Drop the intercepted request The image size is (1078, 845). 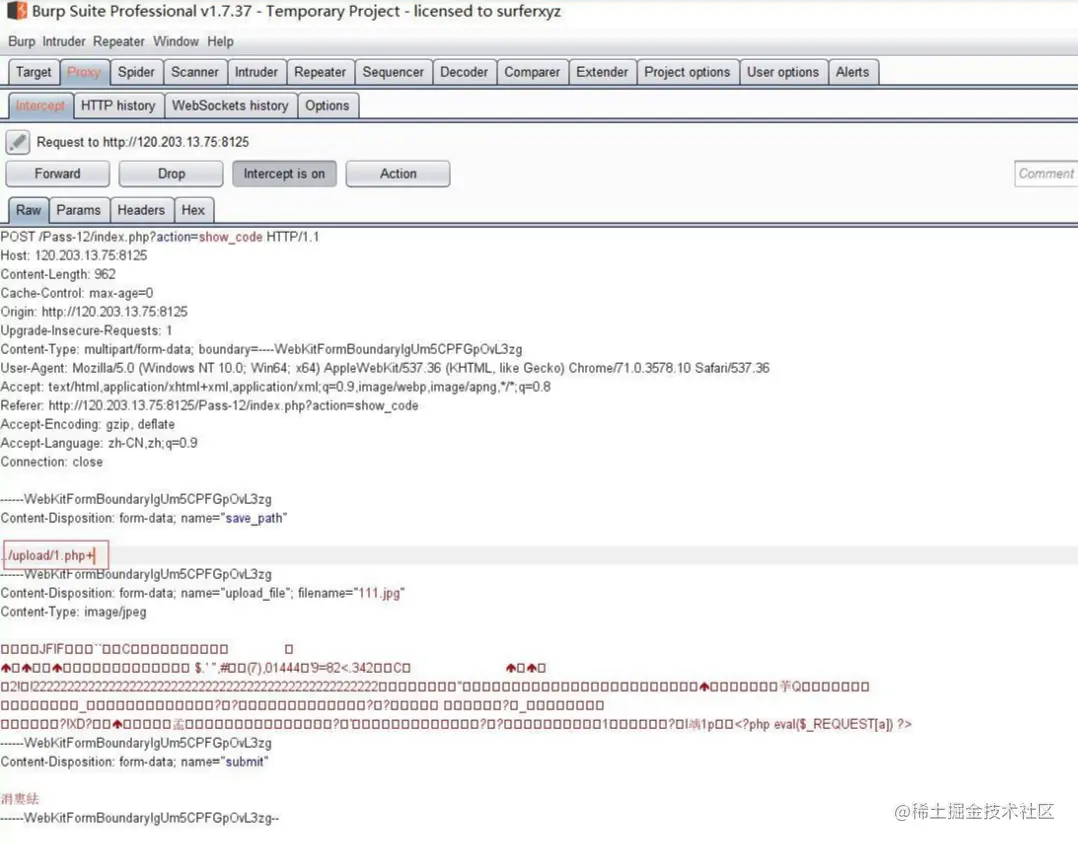click(171, 174)
